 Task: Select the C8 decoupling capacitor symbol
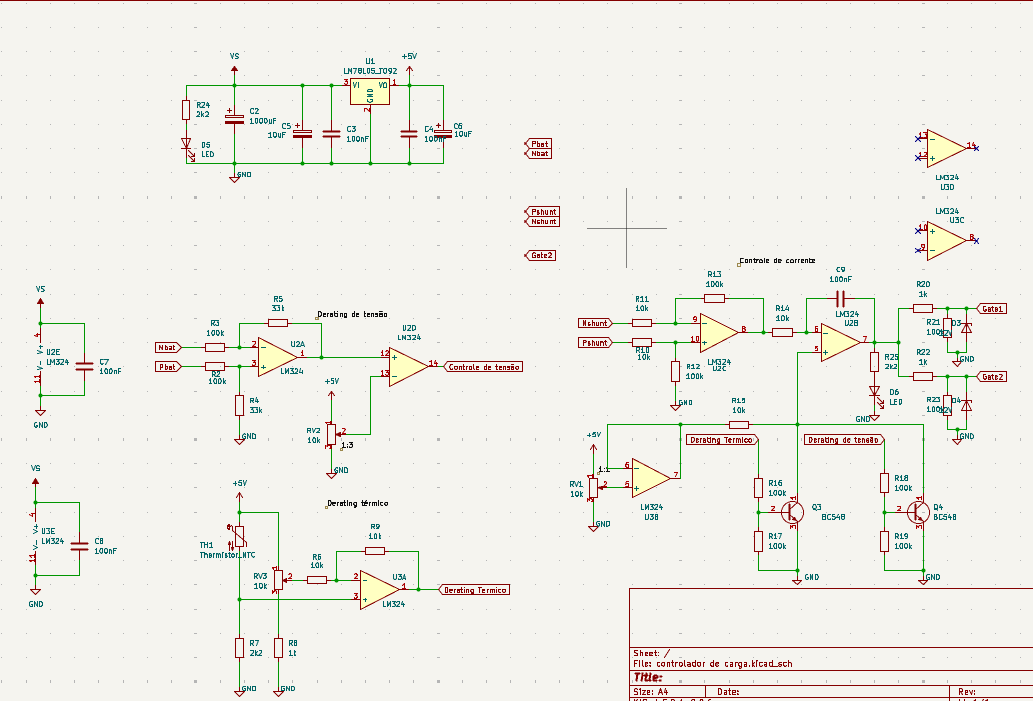point(80,546)
